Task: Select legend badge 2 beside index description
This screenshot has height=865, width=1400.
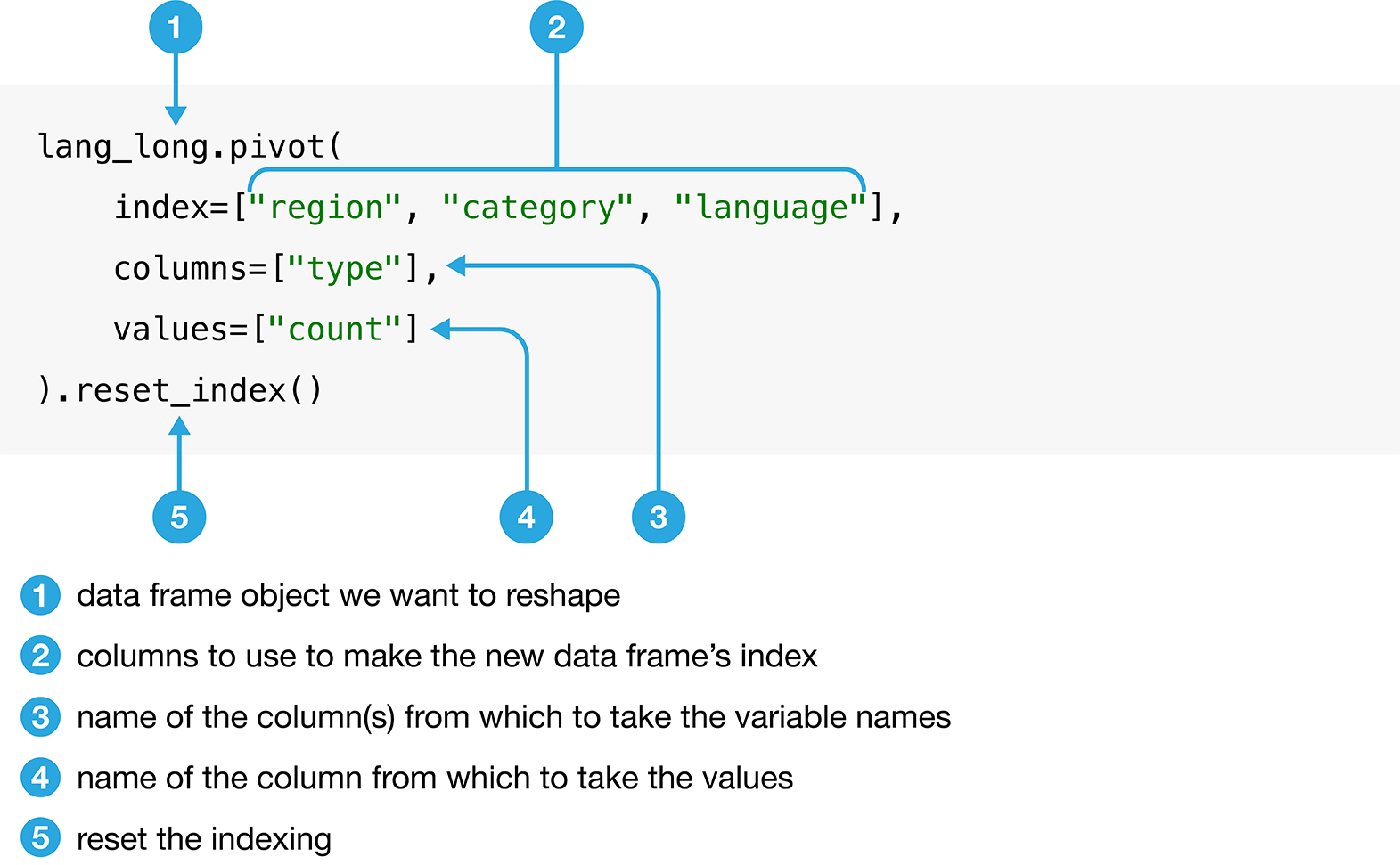Action: (x=40, y=656)
